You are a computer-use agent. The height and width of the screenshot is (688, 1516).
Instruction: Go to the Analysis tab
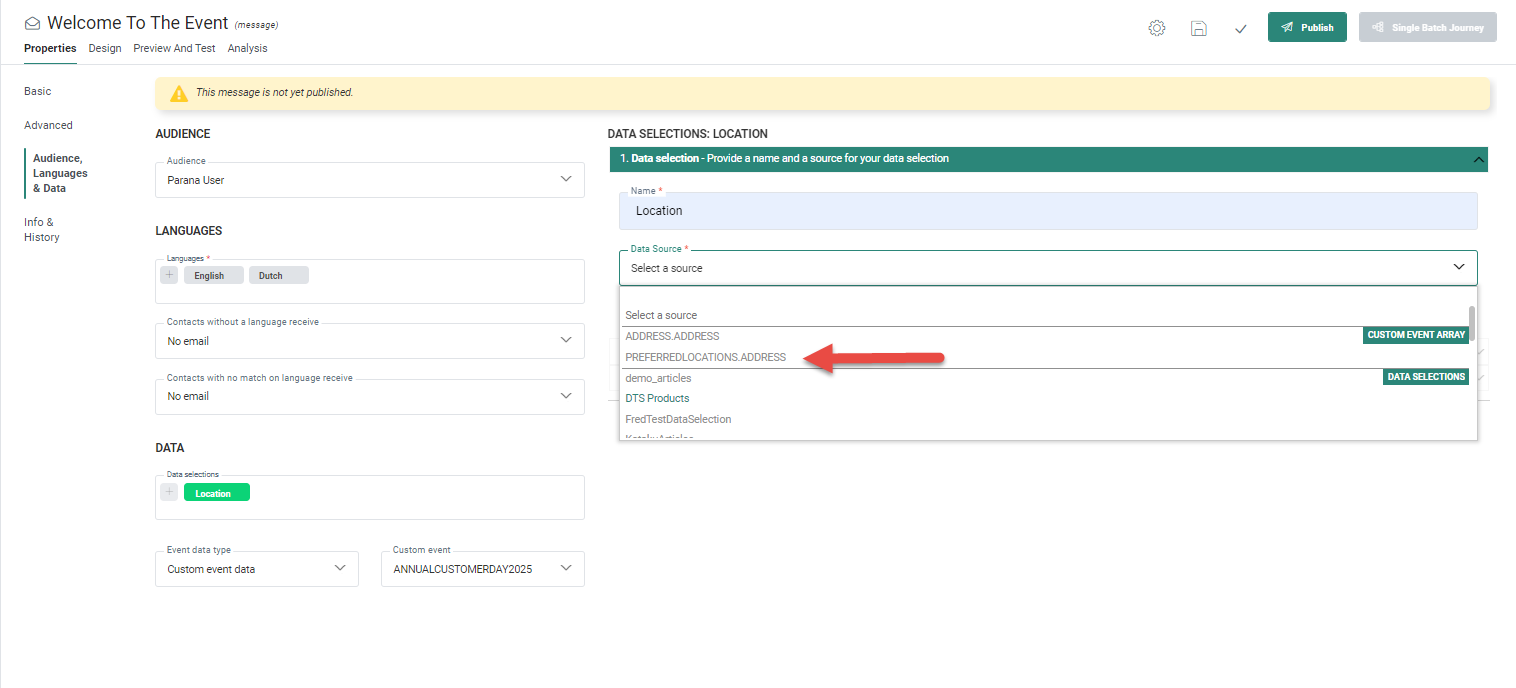click(247, 48)
